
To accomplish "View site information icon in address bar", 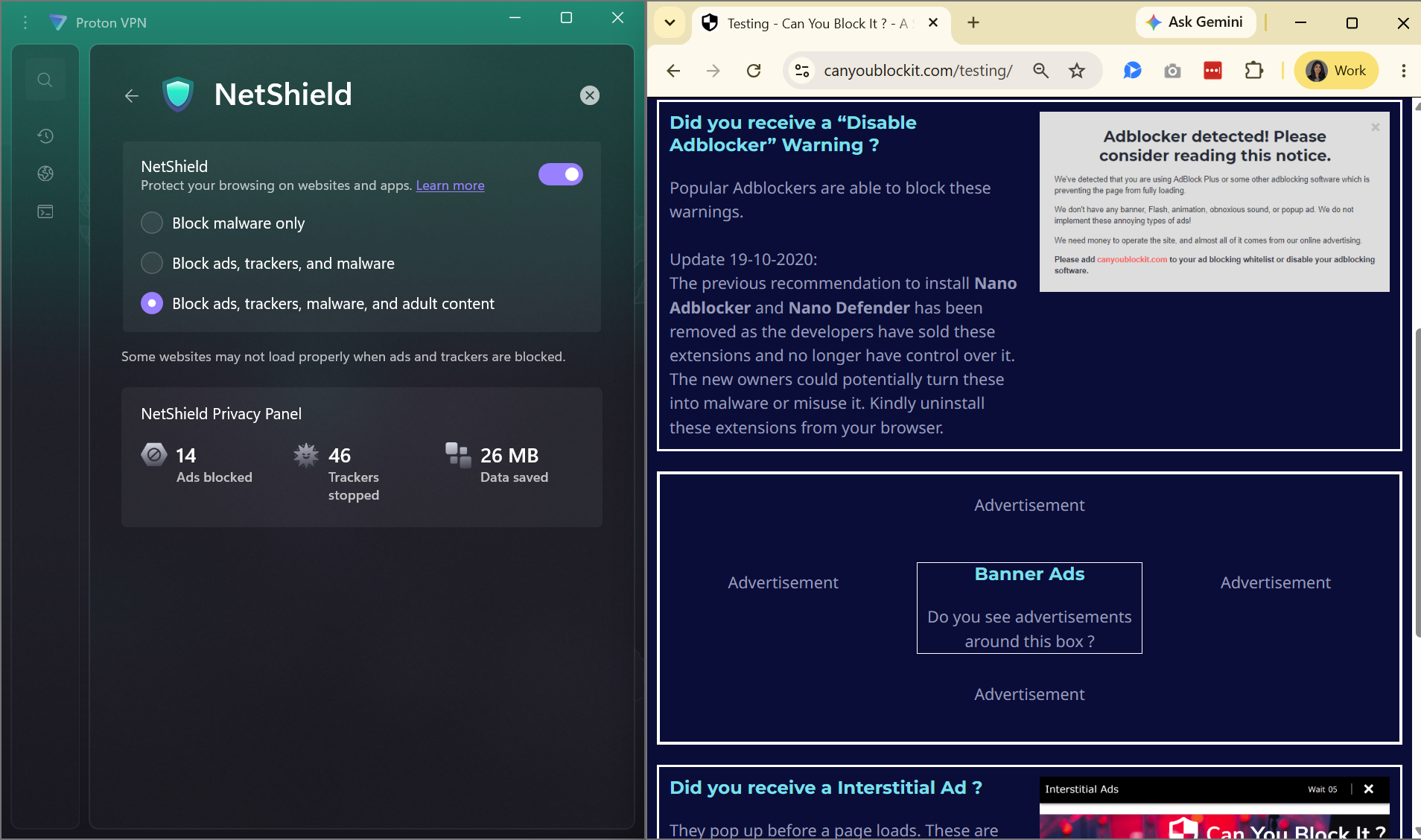I will click(802, 71).
